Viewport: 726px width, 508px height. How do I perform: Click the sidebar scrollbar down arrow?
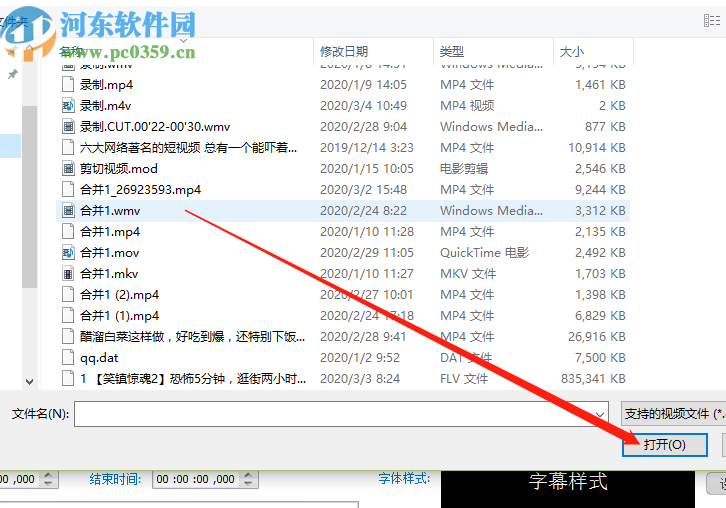(30, 382)
